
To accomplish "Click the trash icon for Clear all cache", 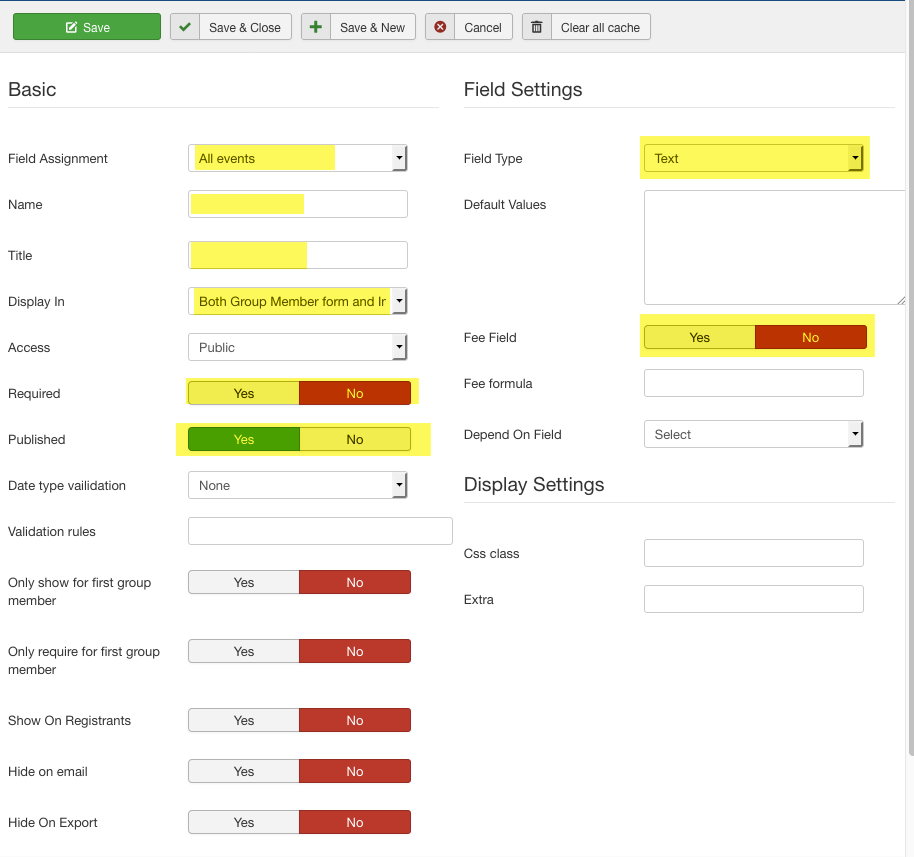I will point(537,27).
